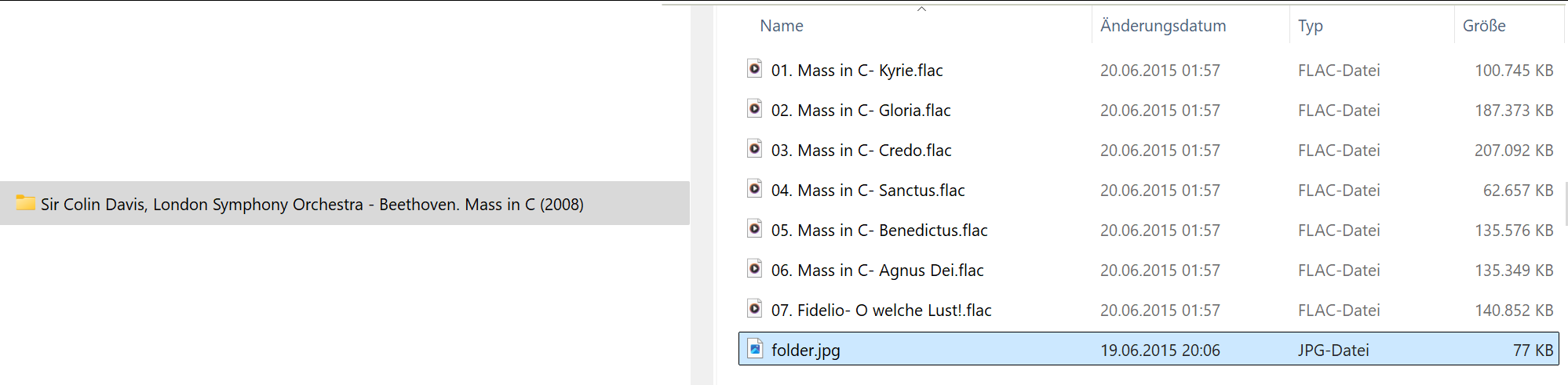The image size is (1568, 385).
Task: Click the icon of 05. Benedictus file
Action: coord(754,229)
